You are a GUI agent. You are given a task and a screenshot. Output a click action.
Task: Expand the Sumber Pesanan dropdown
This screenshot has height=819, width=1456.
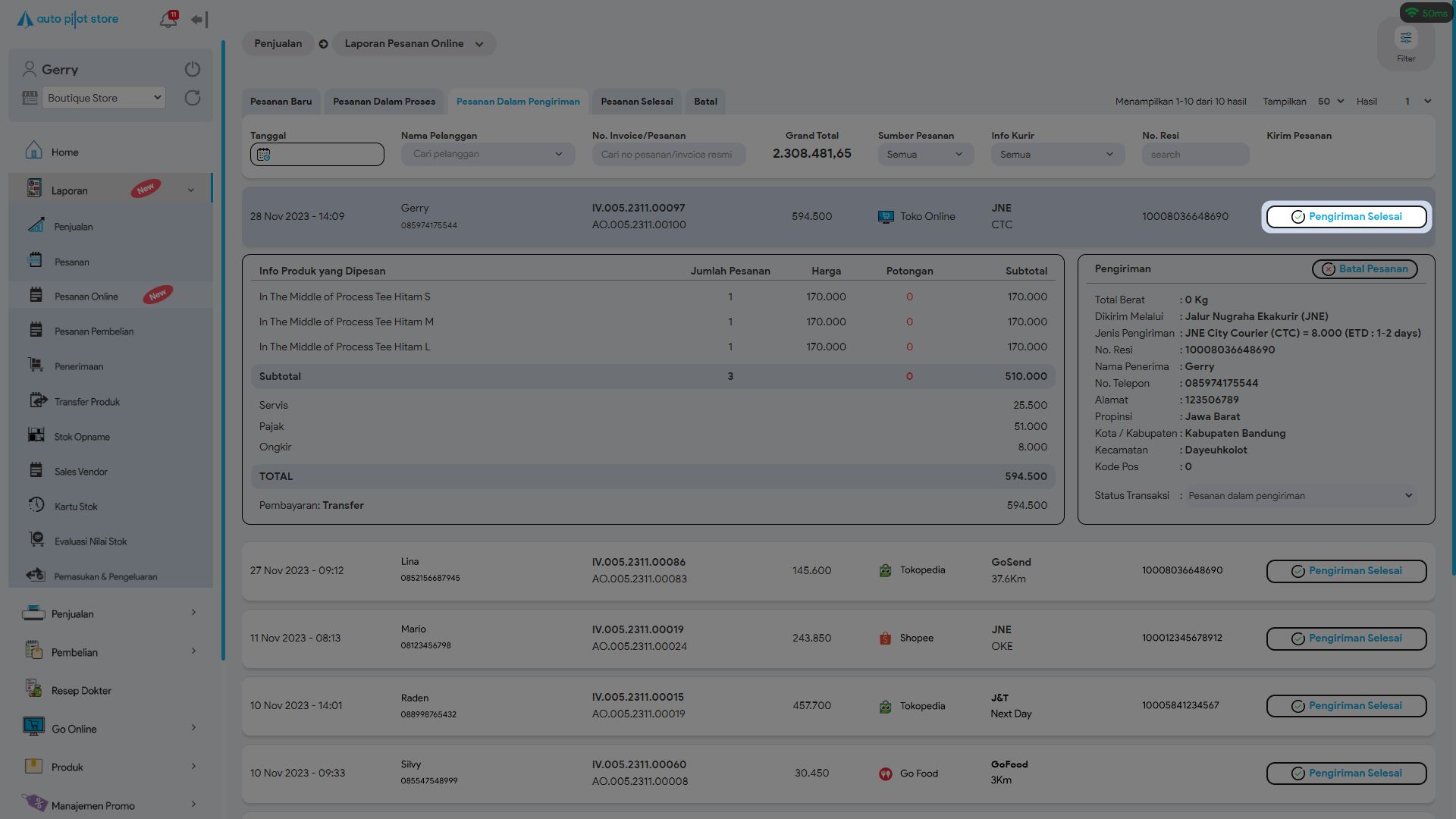click(x=924, y=155)
